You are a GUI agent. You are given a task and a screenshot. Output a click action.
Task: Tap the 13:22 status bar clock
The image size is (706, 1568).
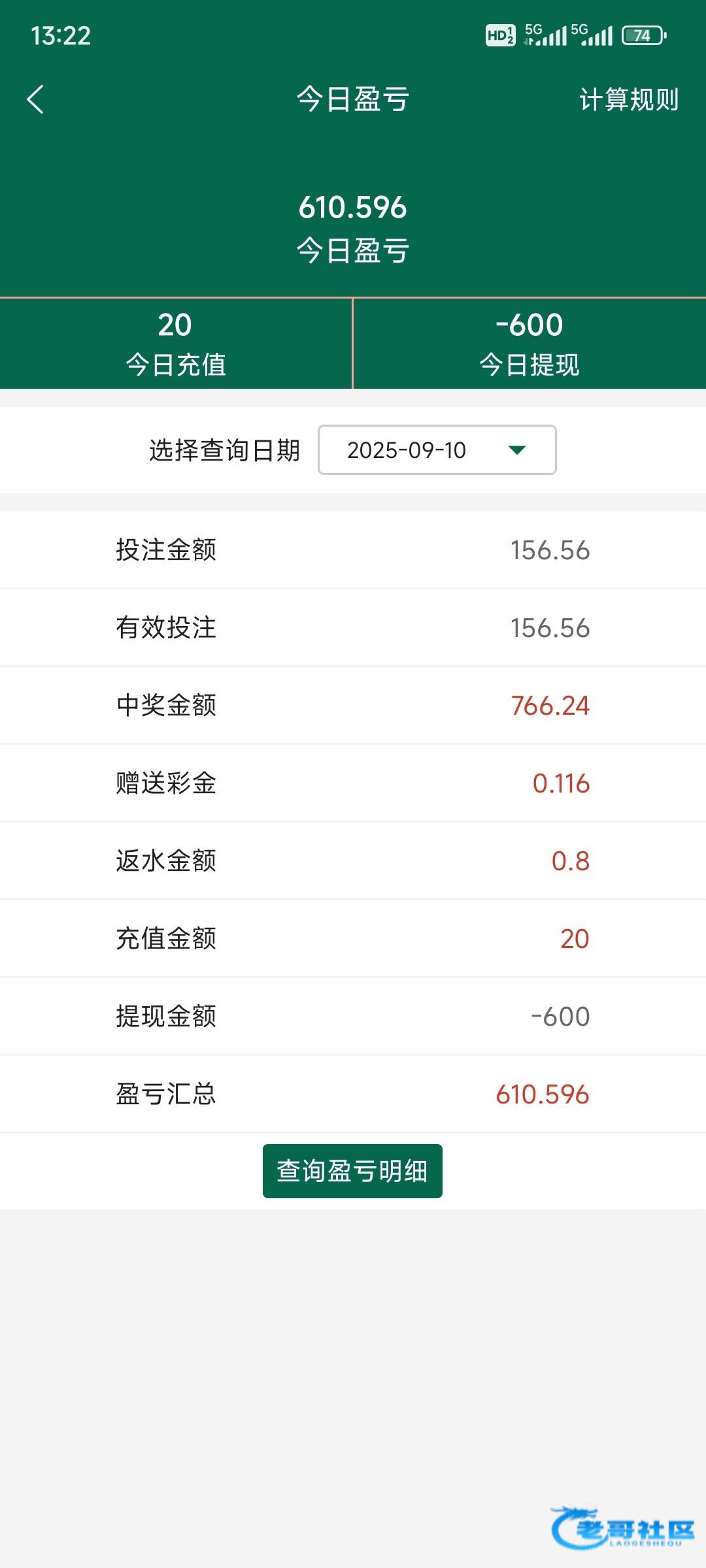click(61, 36)
